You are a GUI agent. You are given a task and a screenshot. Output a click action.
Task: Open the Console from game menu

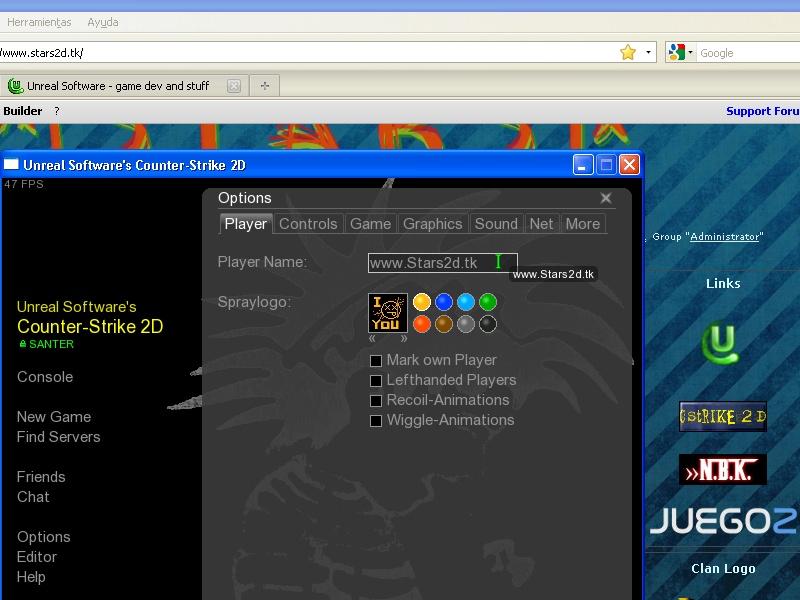pyautogui.click(x=45, y=377)
